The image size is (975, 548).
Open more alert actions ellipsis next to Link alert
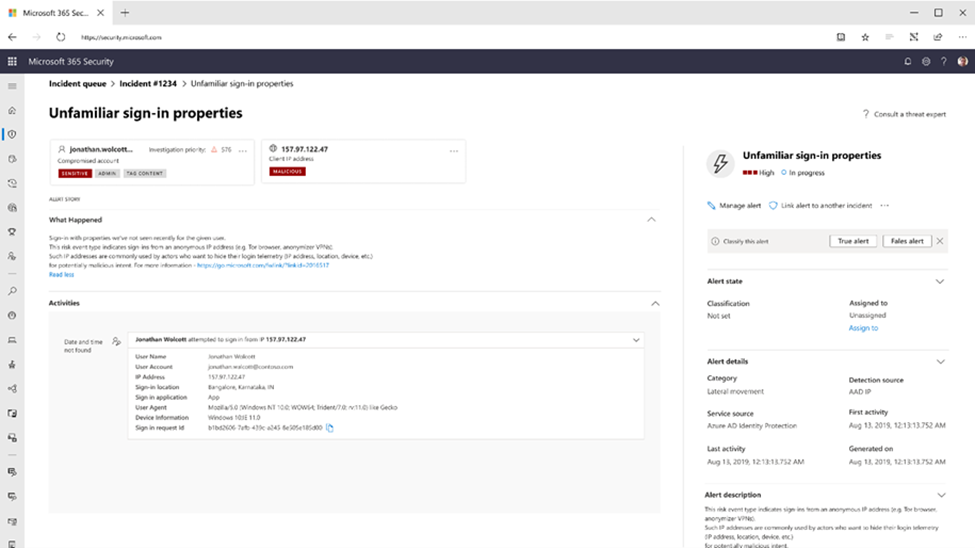[884, 205]
